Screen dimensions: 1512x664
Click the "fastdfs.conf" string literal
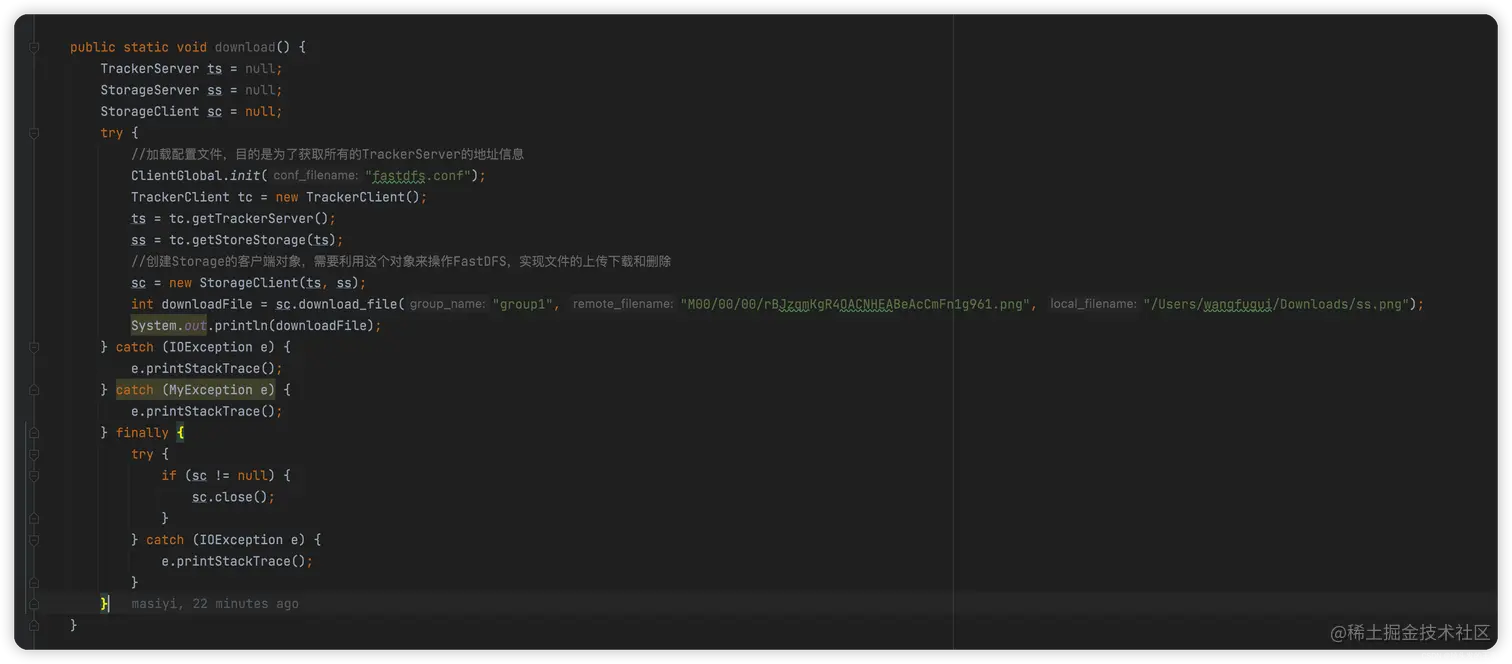tap(420, 176)
